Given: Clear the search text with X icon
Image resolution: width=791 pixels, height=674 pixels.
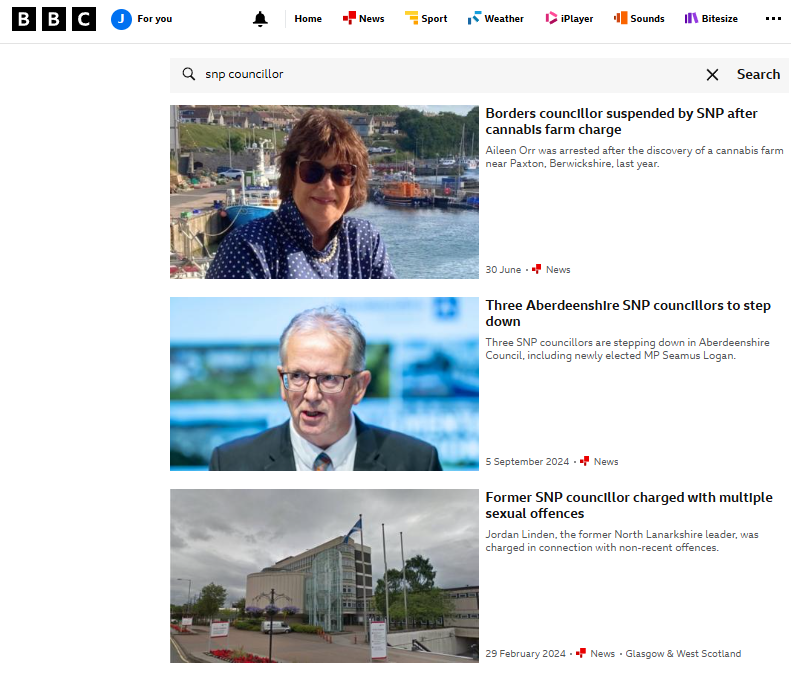Looking at the screenshot, I should pos(712,75).
